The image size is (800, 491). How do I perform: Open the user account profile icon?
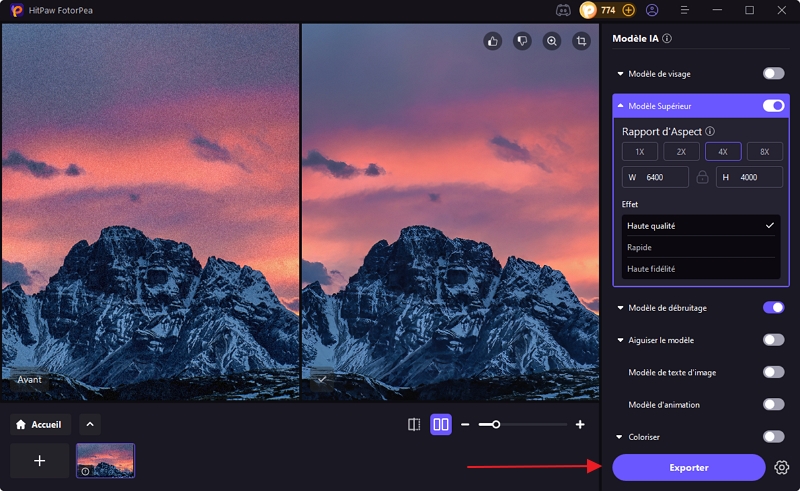tap(652, 10)
